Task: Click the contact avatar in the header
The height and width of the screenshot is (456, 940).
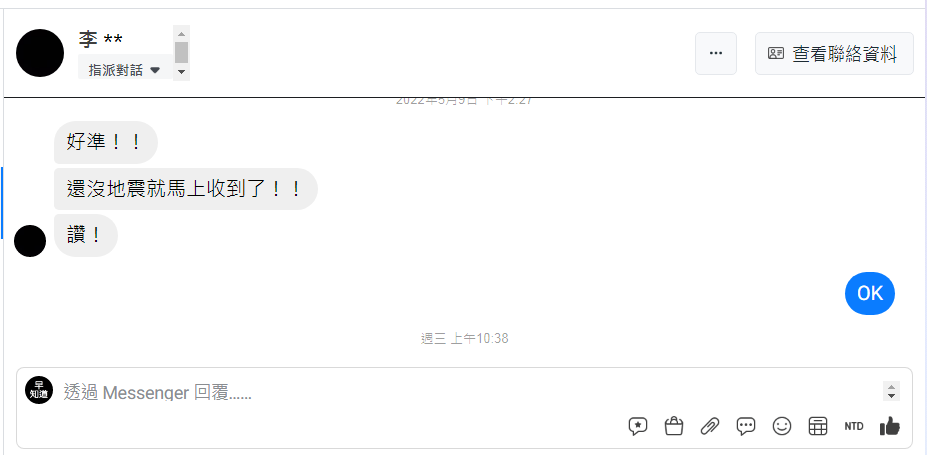Action: click(40, 53)
